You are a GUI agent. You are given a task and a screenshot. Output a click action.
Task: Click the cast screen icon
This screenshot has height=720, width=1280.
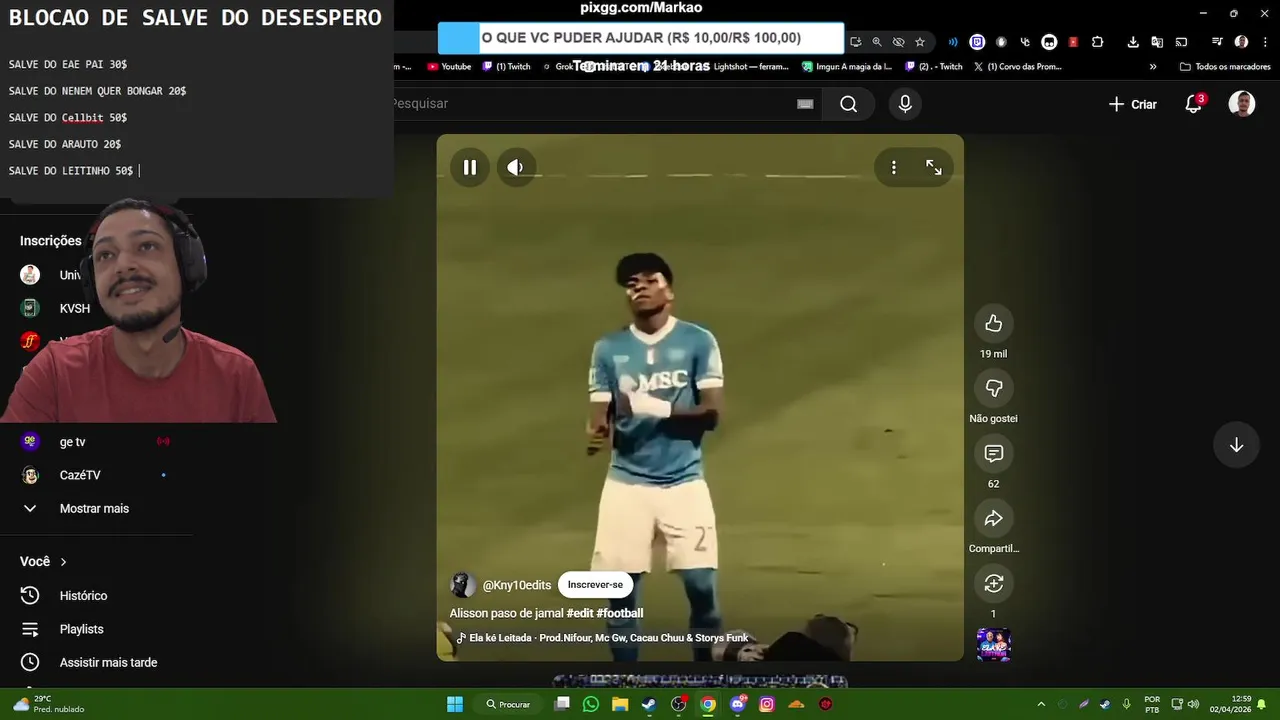1181,42
